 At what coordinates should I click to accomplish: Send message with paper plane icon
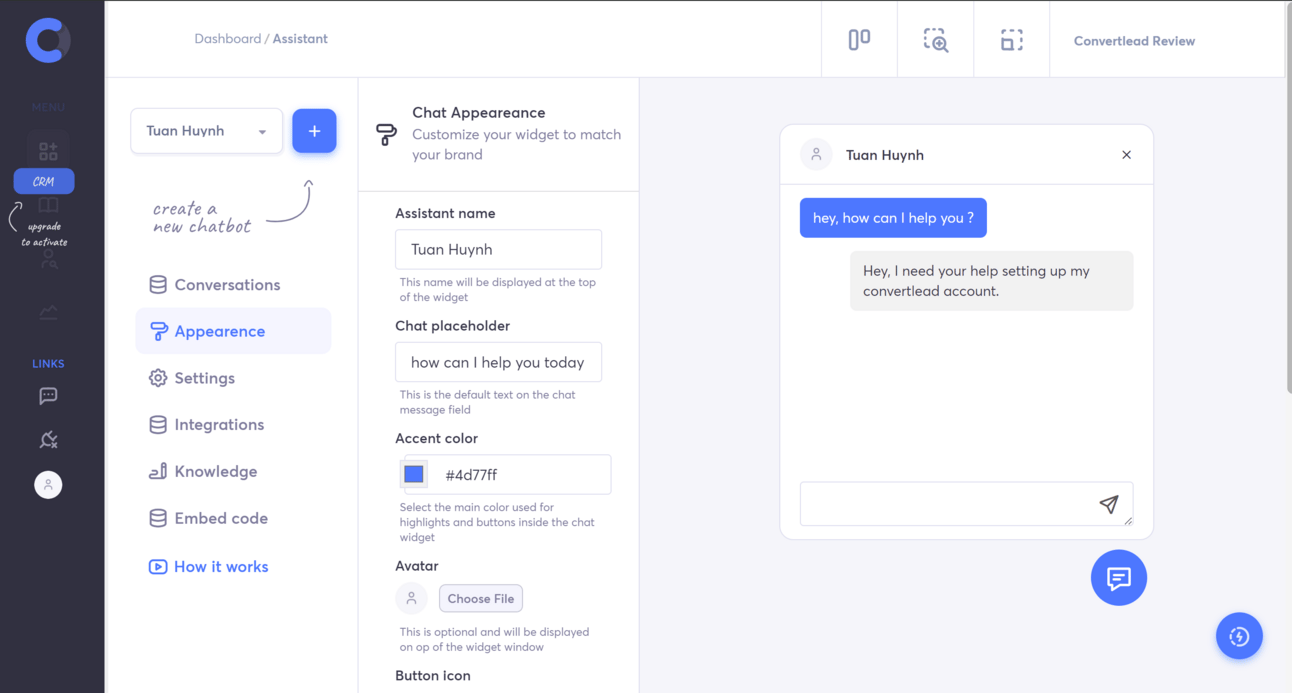coord(1109,504)
